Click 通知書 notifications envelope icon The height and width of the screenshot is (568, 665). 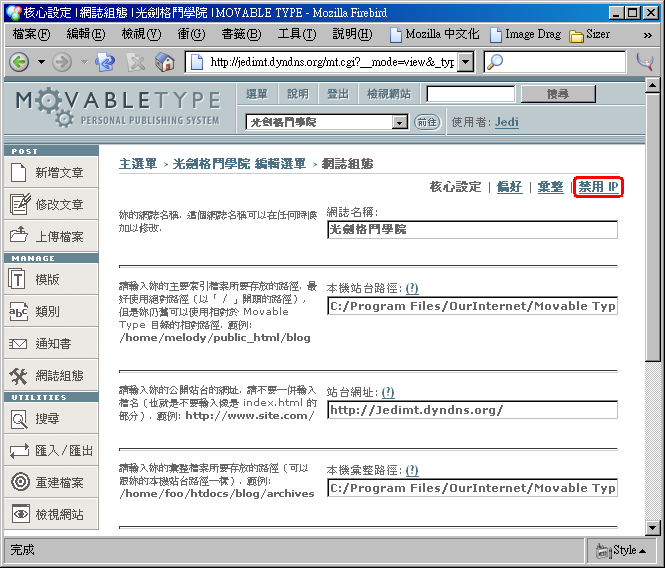pos(18,344)
